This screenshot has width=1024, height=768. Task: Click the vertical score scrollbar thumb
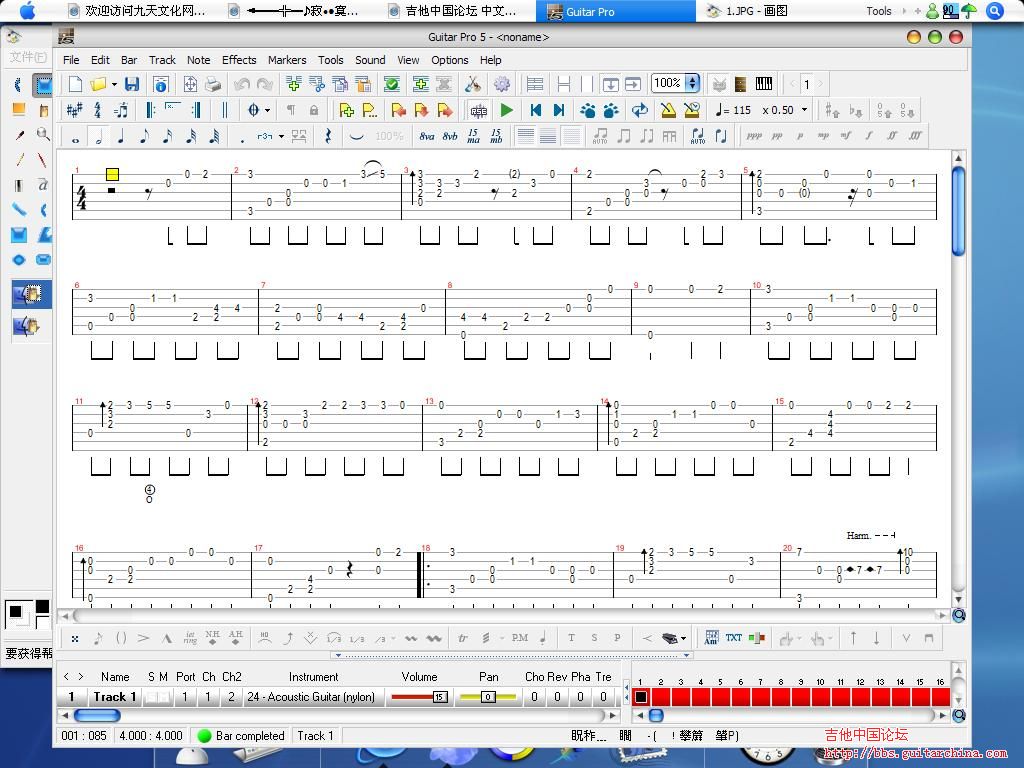coord(958,212)
